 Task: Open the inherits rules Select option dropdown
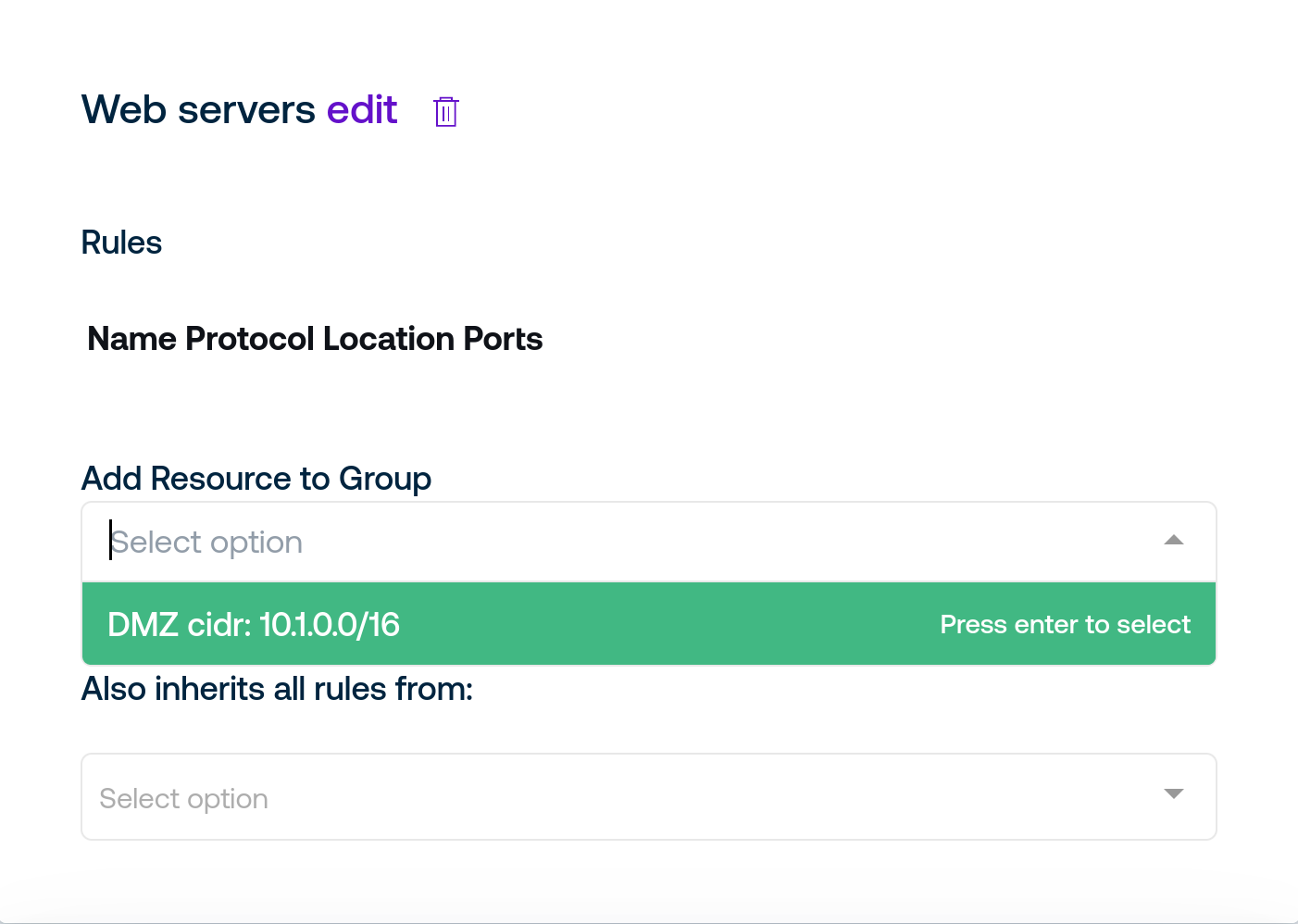[649, 797]
